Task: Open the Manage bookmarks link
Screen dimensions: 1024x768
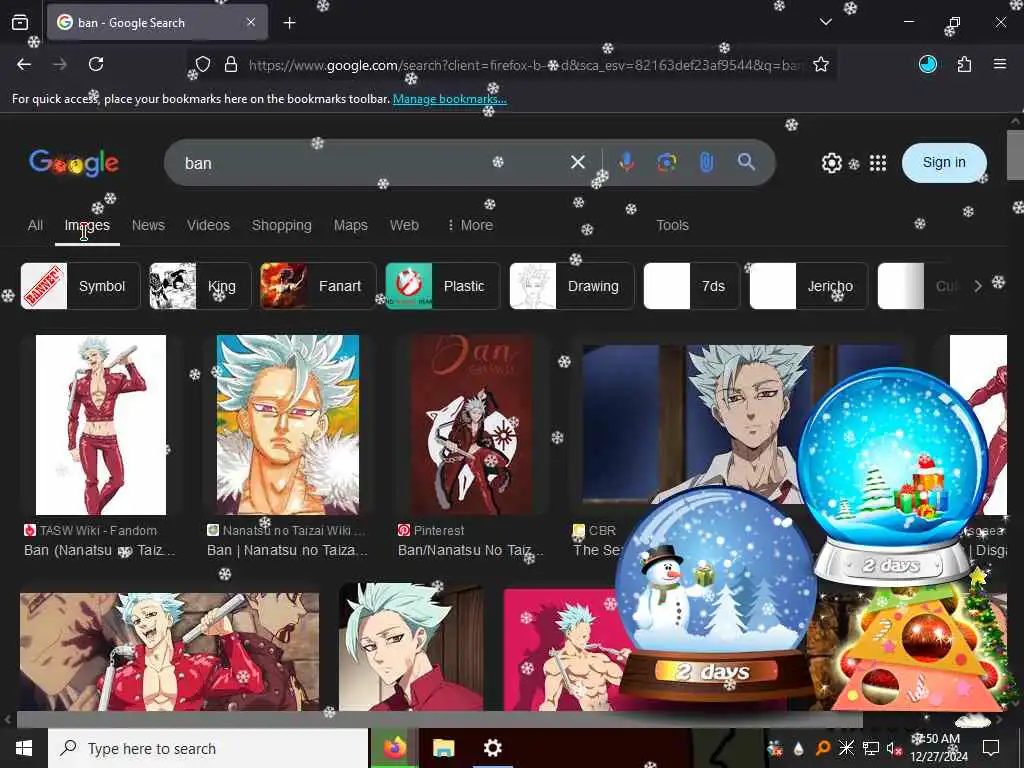Action: click(x=449, y=99)
